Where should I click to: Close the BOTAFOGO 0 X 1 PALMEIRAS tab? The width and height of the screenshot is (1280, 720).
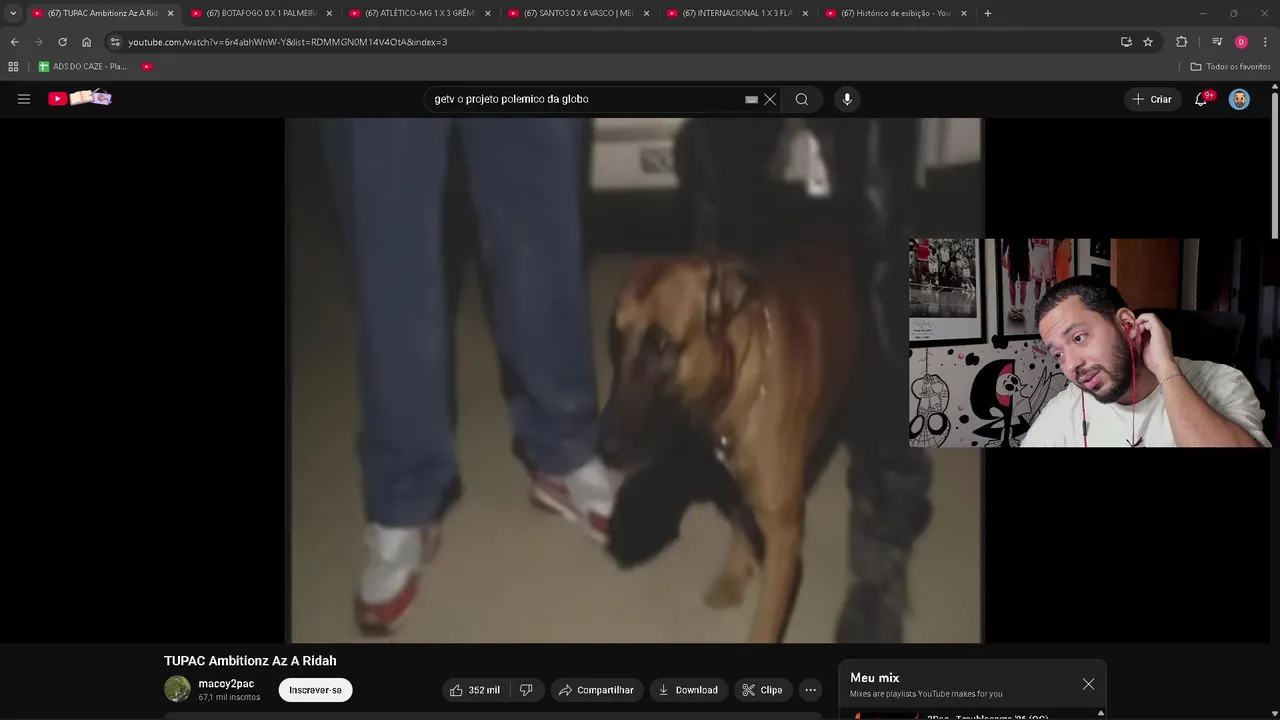(x=329, y=13)
